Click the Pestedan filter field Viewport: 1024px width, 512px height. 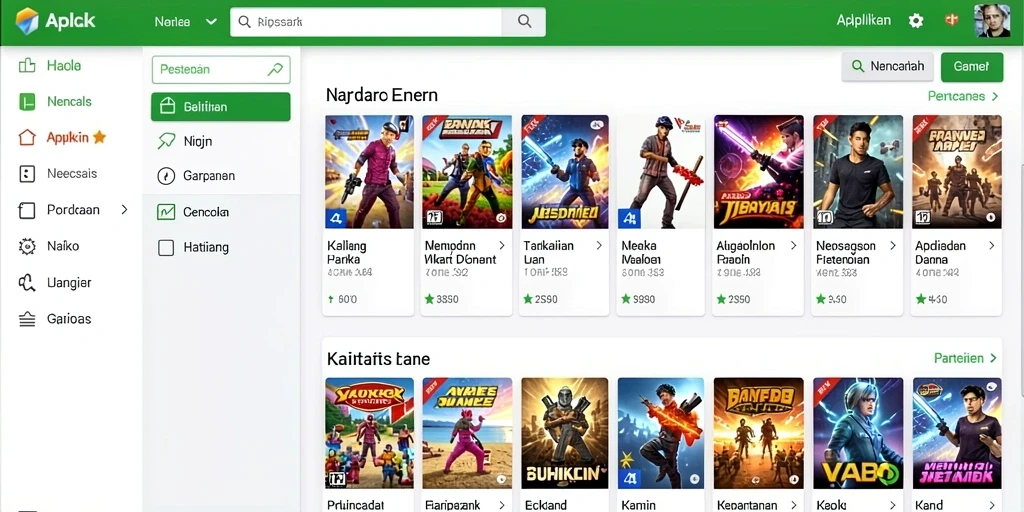click(x=221, y=69)
